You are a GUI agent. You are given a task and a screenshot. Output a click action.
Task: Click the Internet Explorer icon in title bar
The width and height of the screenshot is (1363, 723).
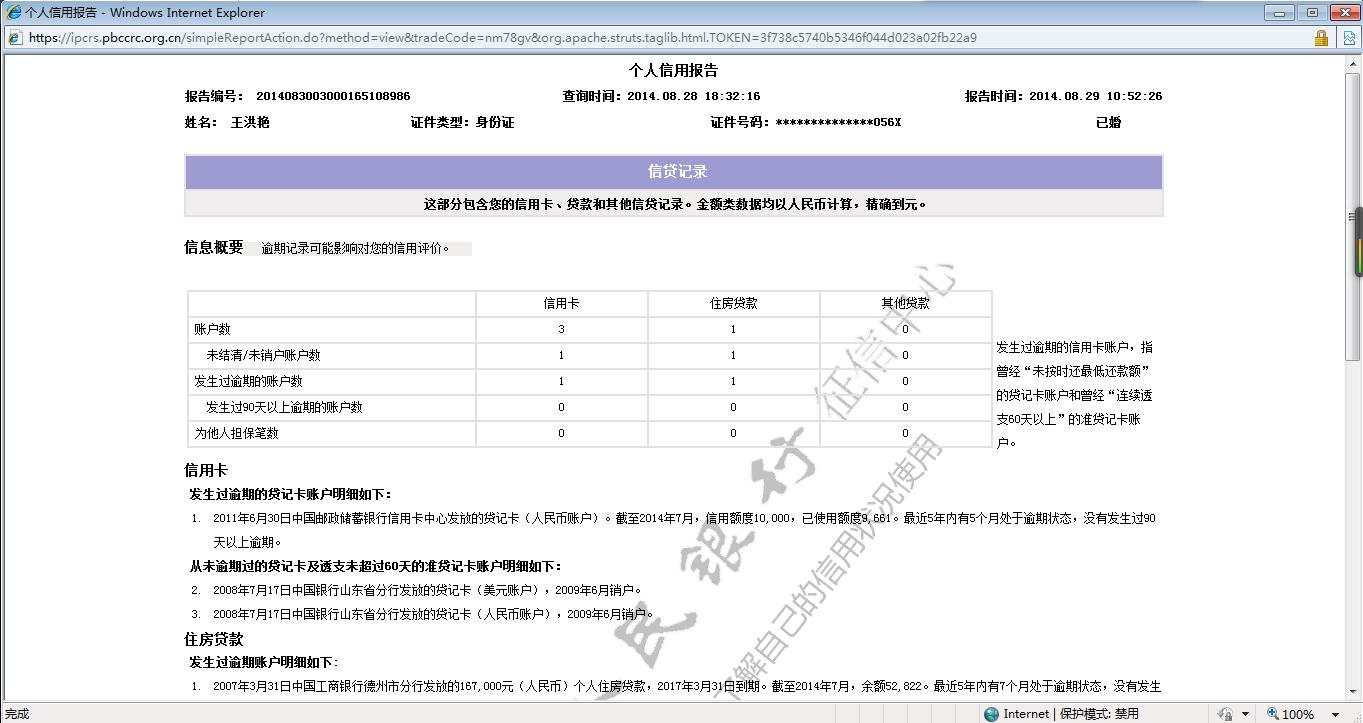[x=13, y=13]
